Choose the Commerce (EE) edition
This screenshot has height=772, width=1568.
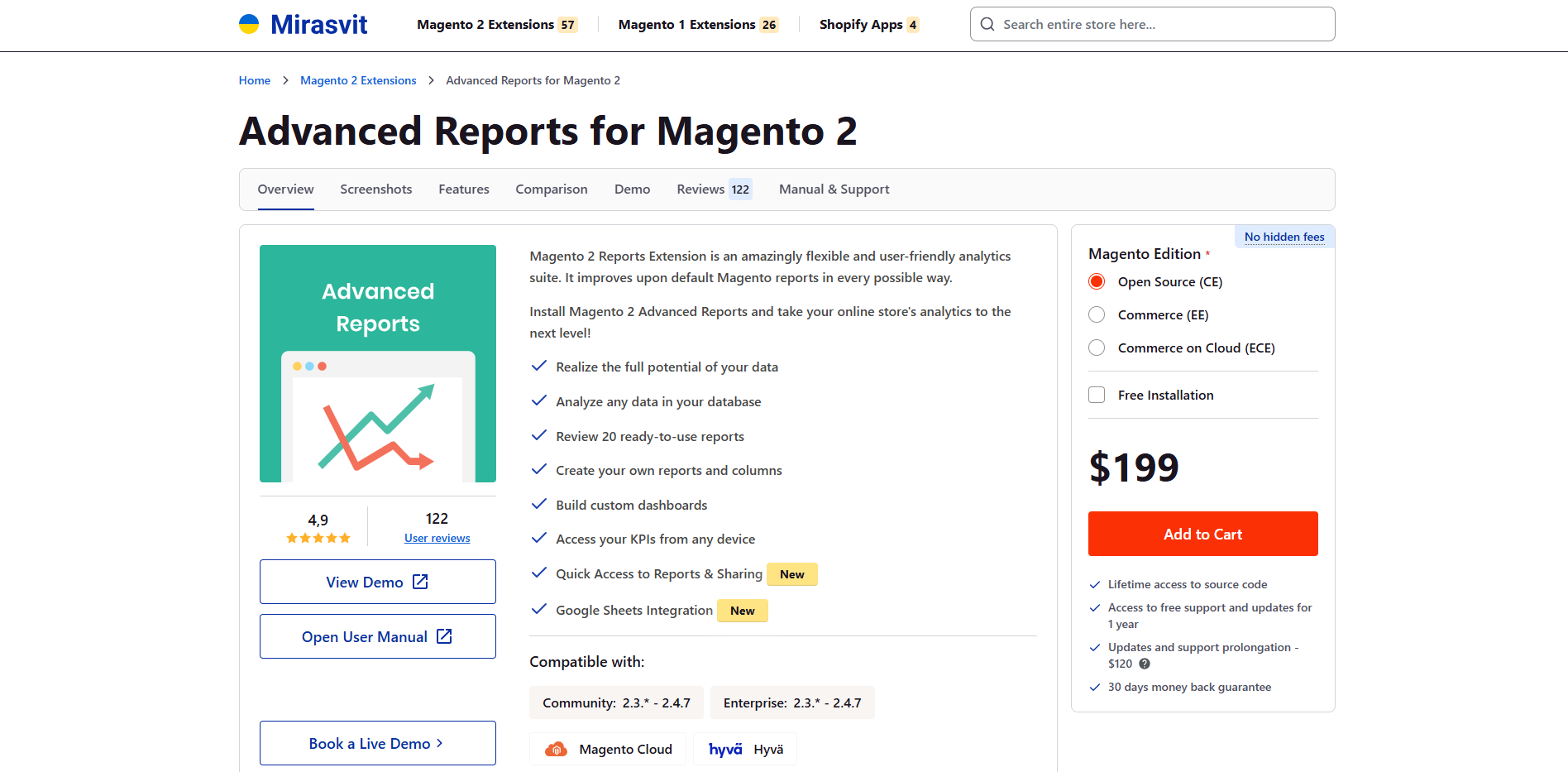pos(1097,314)
